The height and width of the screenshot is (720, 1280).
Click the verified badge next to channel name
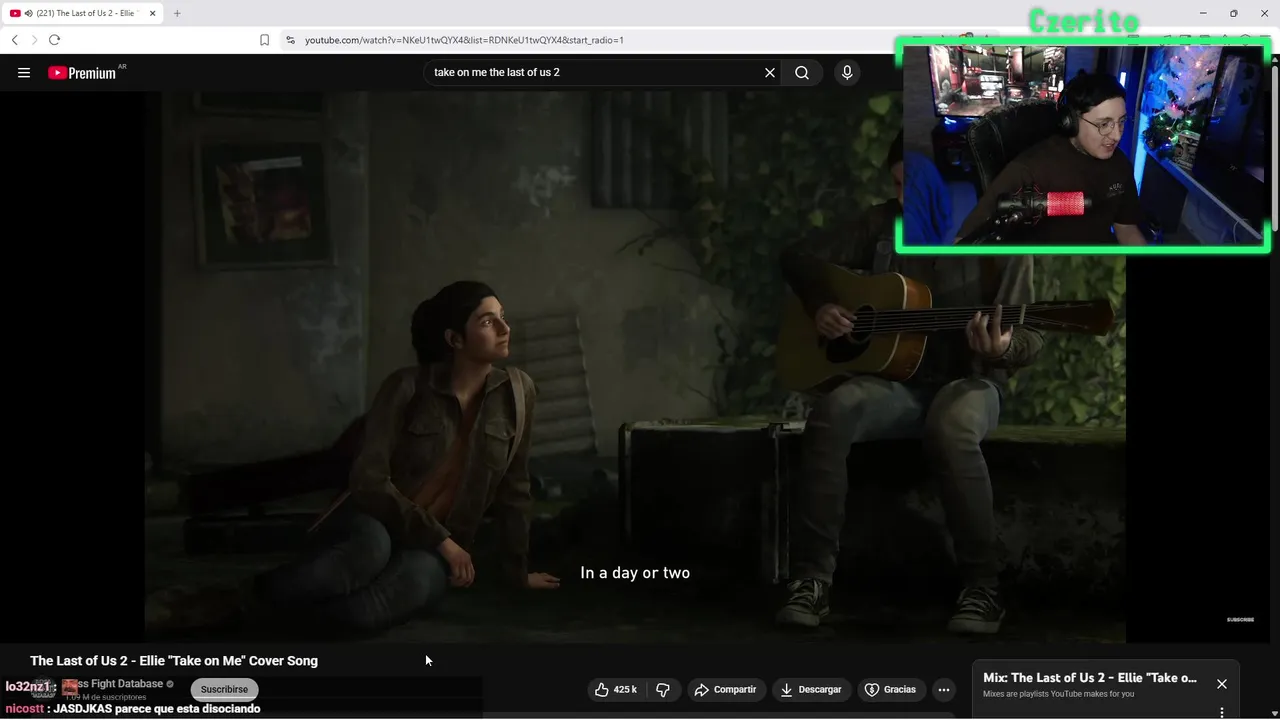pyautogui.click(x=170, y=684)
